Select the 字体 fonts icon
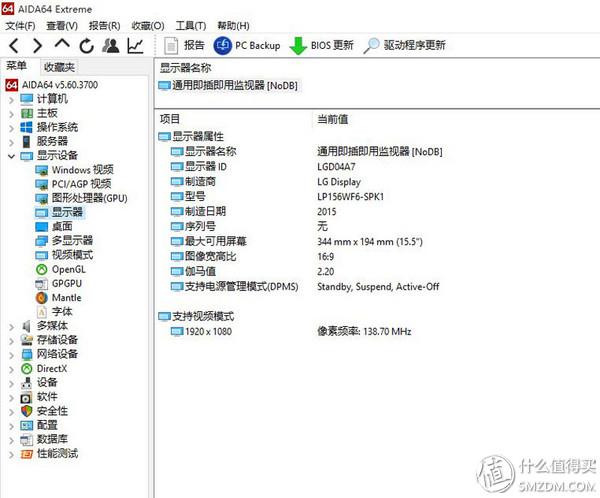 42,312
